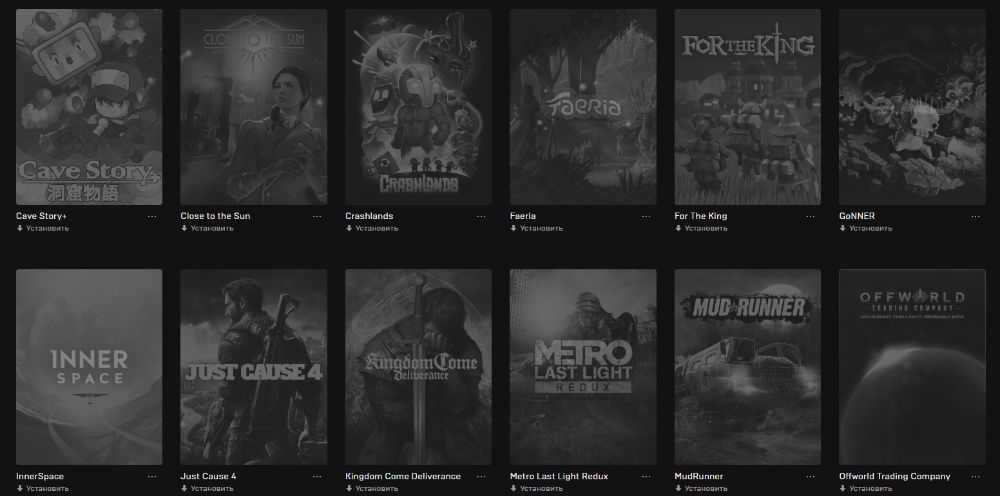Select the Offworld Trading Company title text

point(894,476)
